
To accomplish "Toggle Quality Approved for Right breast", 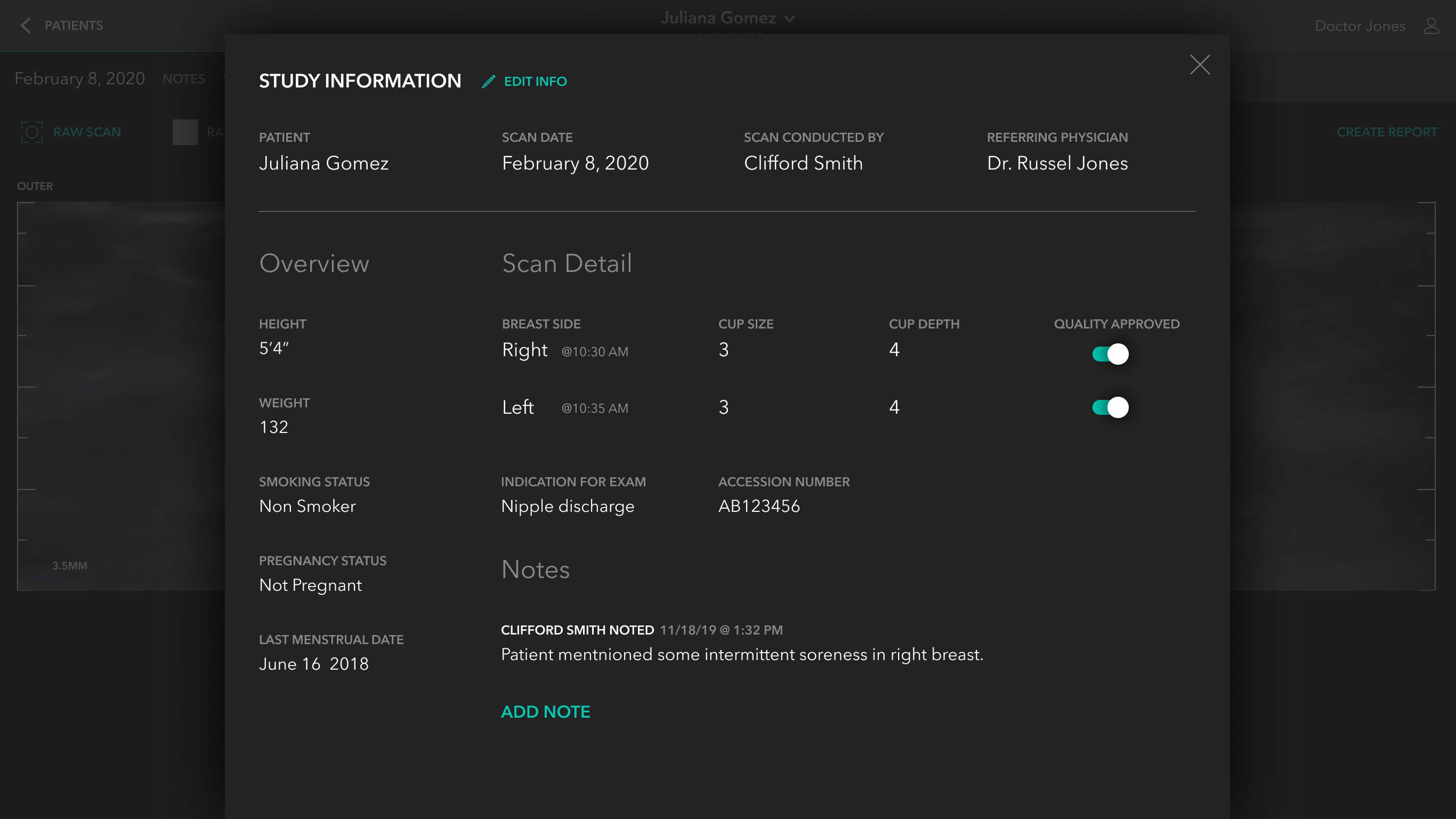I will (x=1110, y=354).
